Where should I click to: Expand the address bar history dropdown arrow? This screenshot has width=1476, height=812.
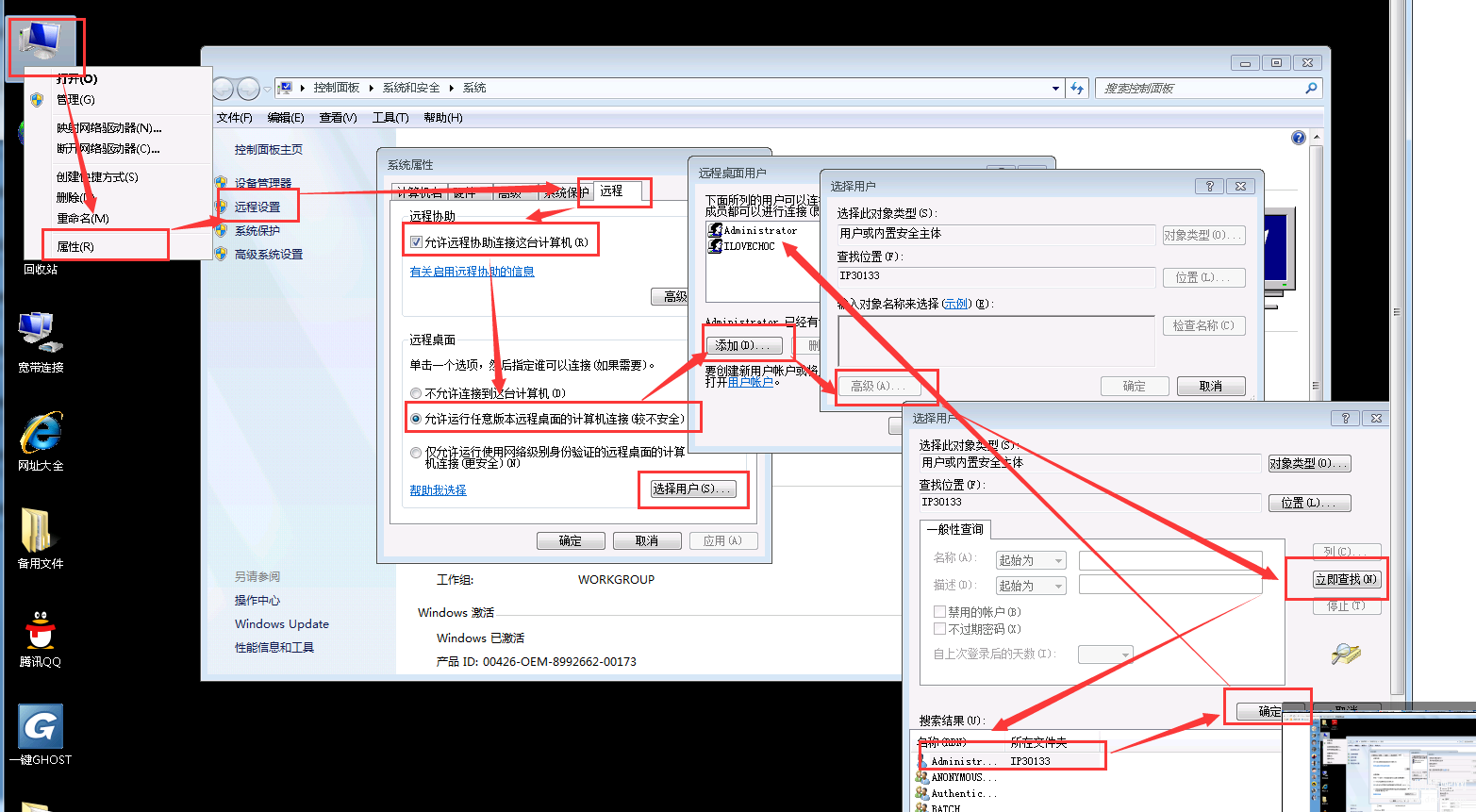tap(1055, 88)
